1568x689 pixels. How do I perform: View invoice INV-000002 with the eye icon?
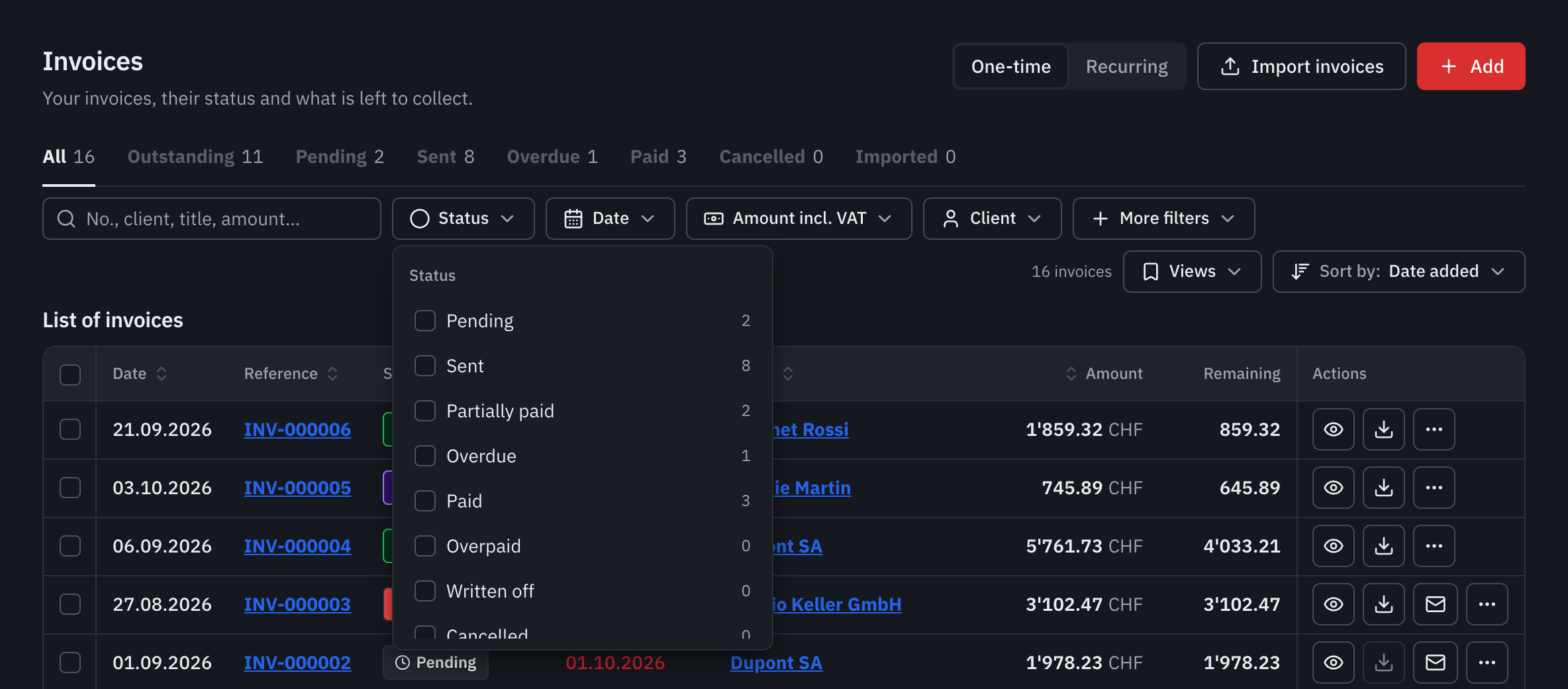tap(1333, 662)
